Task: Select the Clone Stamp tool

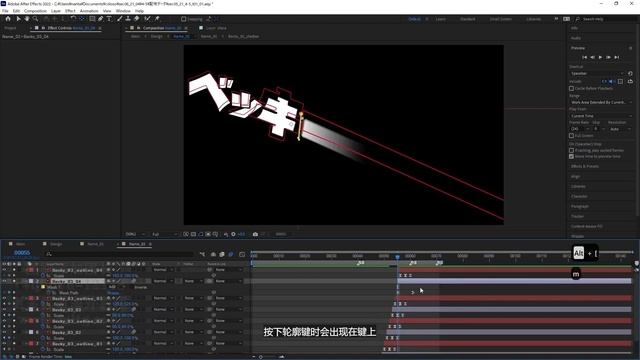Action: [128, 19]
